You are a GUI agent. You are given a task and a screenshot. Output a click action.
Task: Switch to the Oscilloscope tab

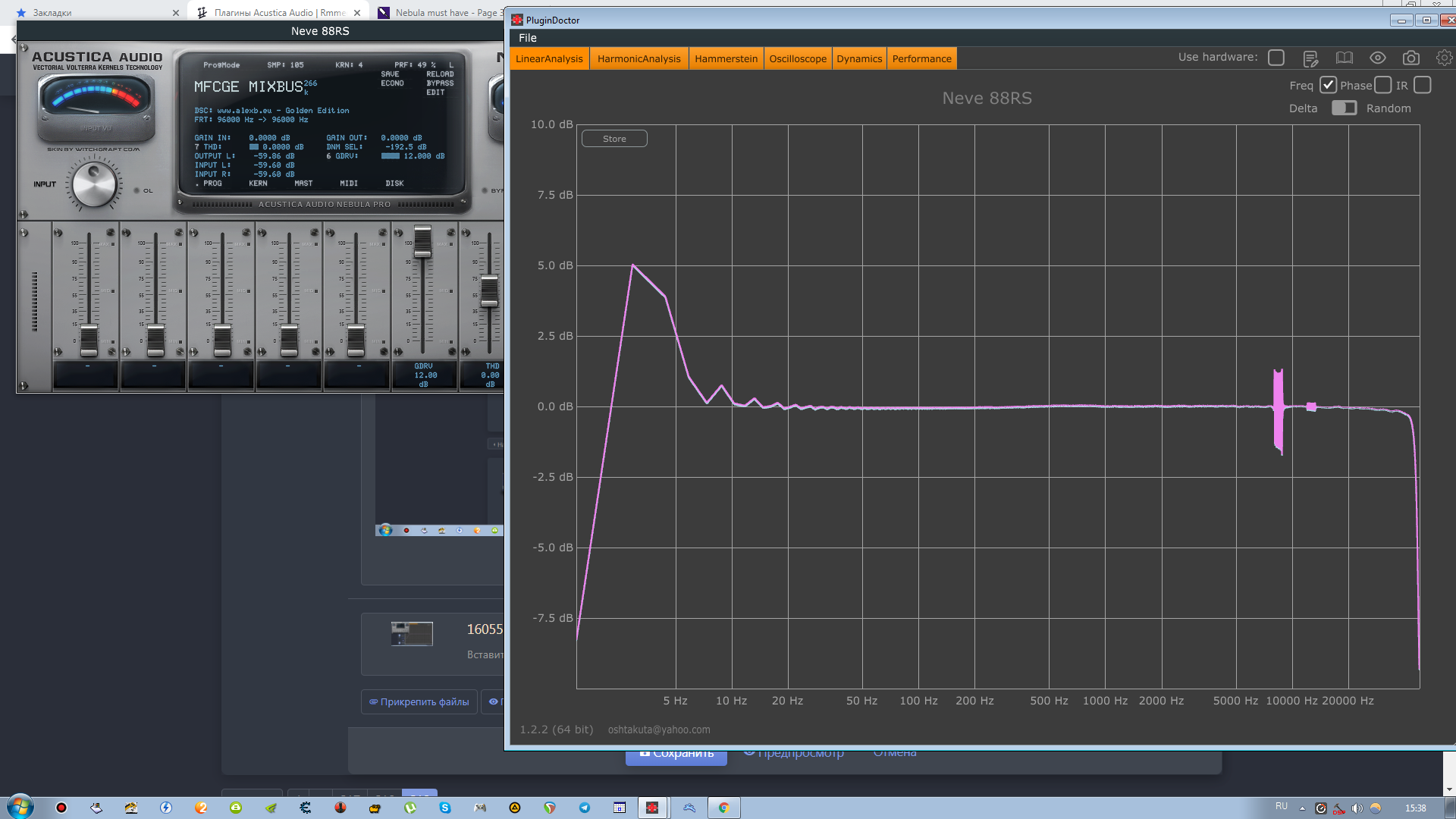[798, 58]
